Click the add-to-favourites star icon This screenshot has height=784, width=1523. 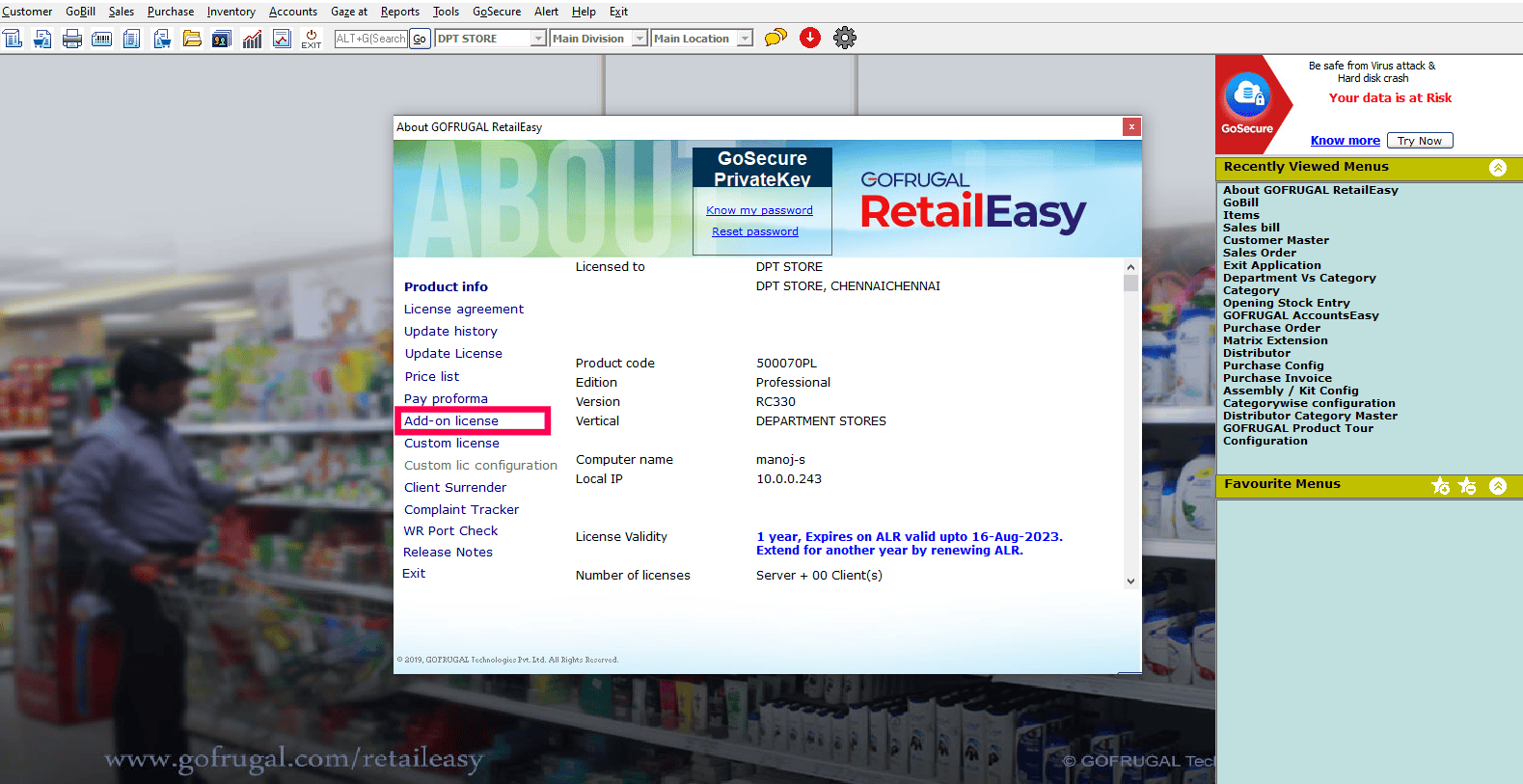click(x=1441, y=486)
